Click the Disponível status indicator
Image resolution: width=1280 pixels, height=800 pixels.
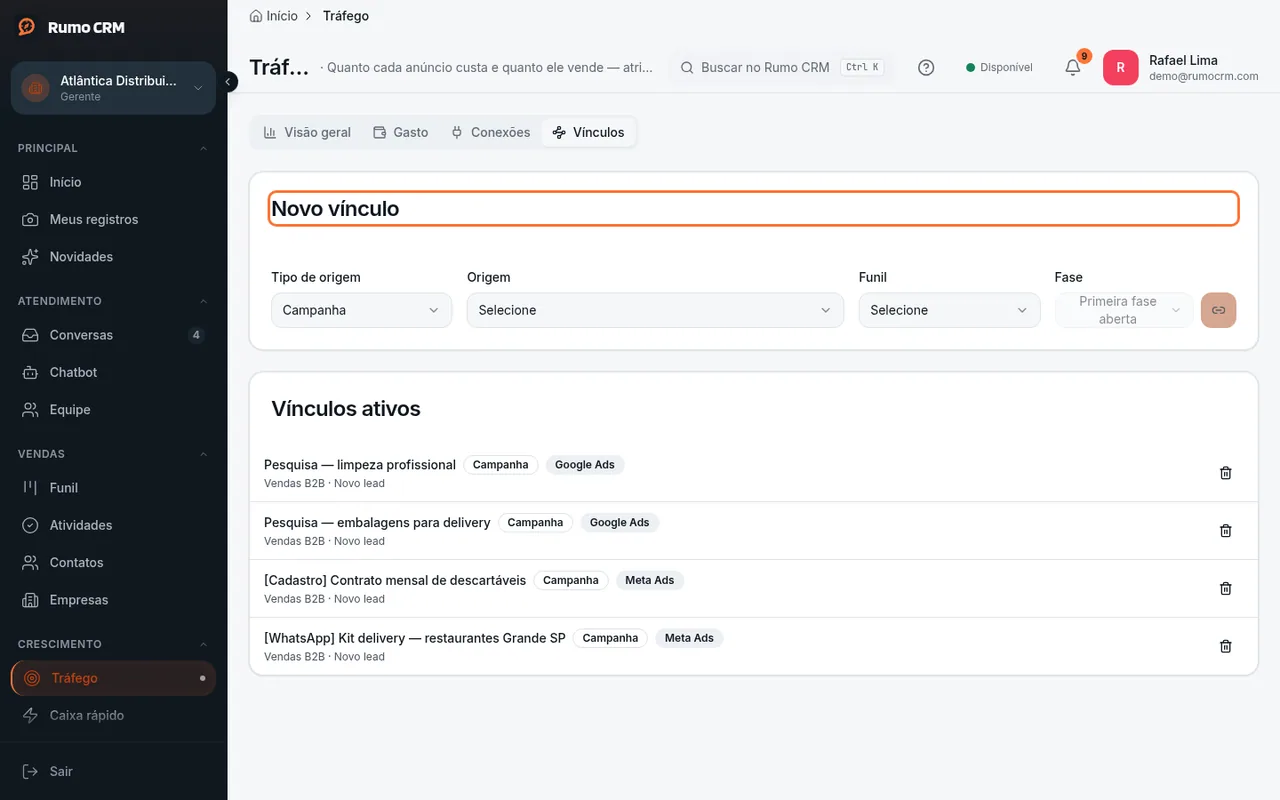[x=999, y=68]
